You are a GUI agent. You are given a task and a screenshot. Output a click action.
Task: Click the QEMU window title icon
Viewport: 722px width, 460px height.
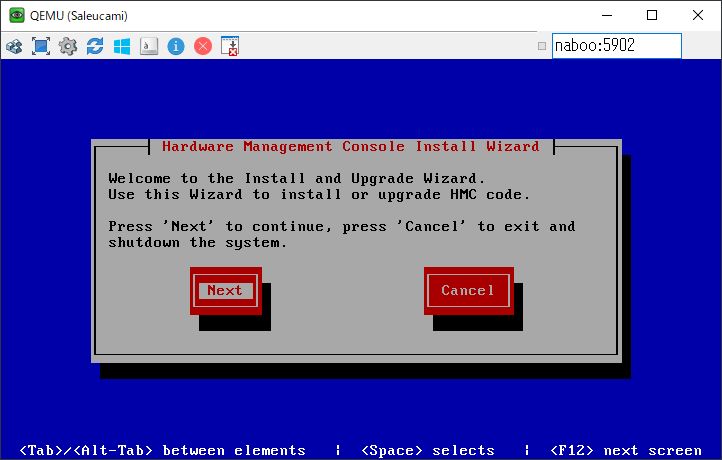click(x=17, y=15)
